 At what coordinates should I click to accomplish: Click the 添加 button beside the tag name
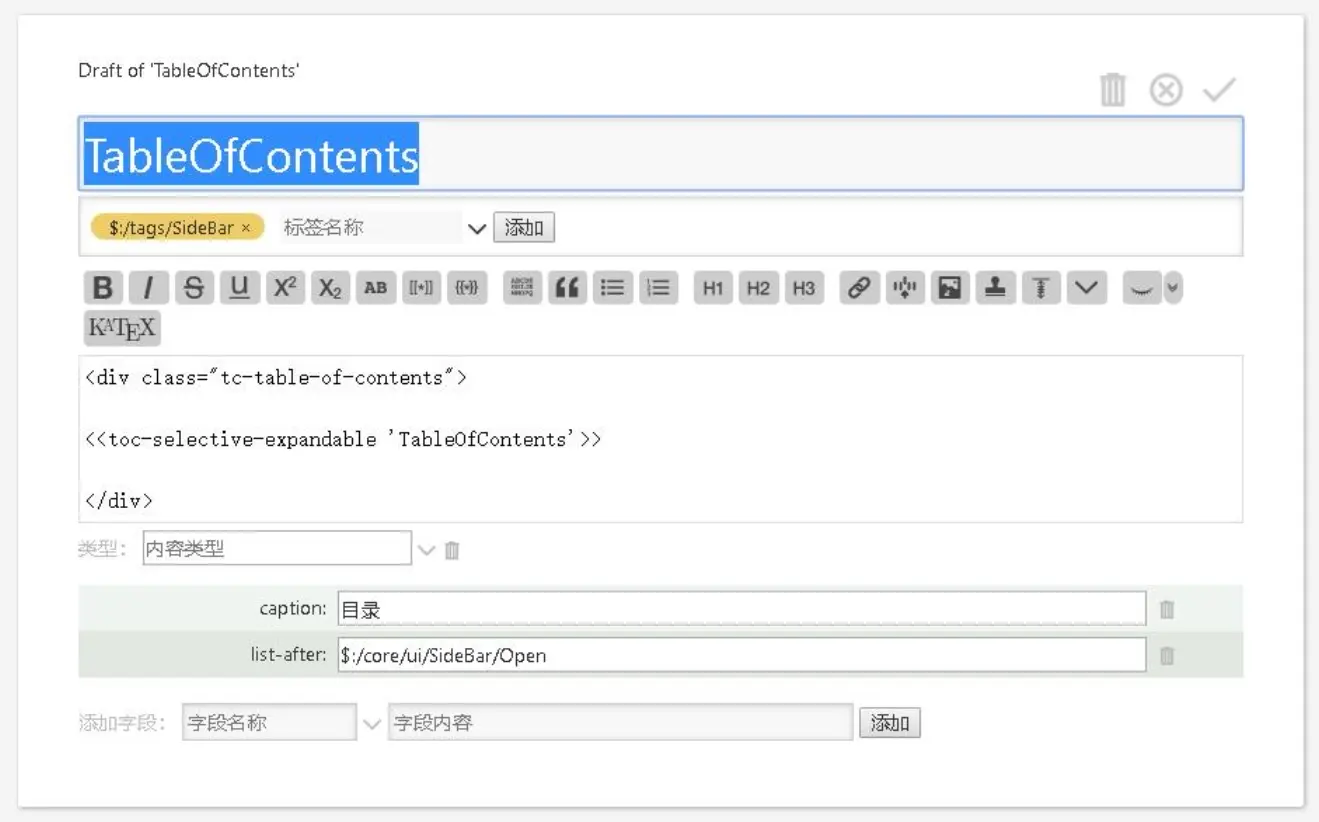(x=523, y=227)
